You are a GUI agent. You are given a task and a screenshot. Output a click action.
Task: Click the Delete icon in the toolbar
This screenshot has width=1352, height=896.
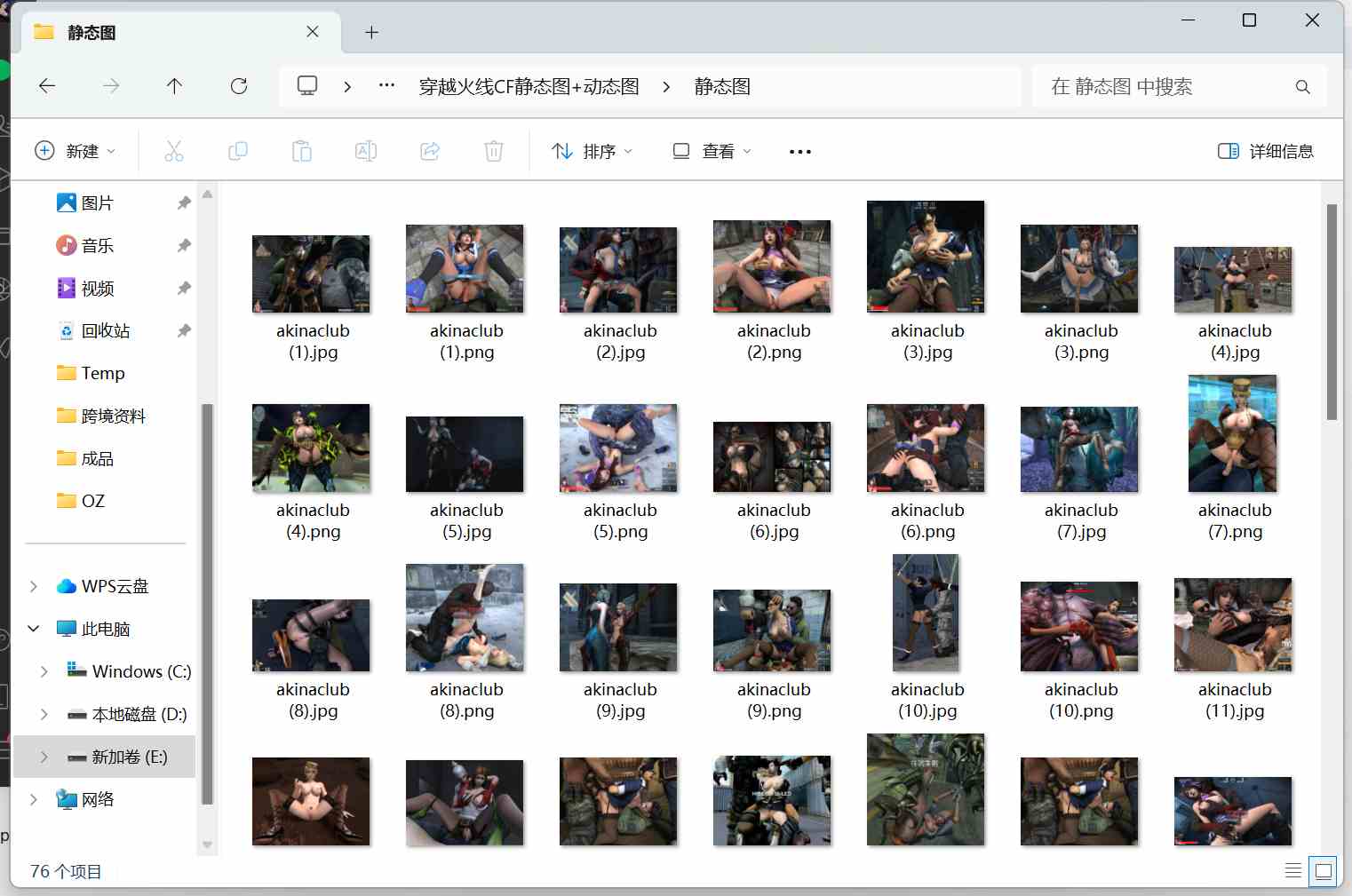click(494, 151)
